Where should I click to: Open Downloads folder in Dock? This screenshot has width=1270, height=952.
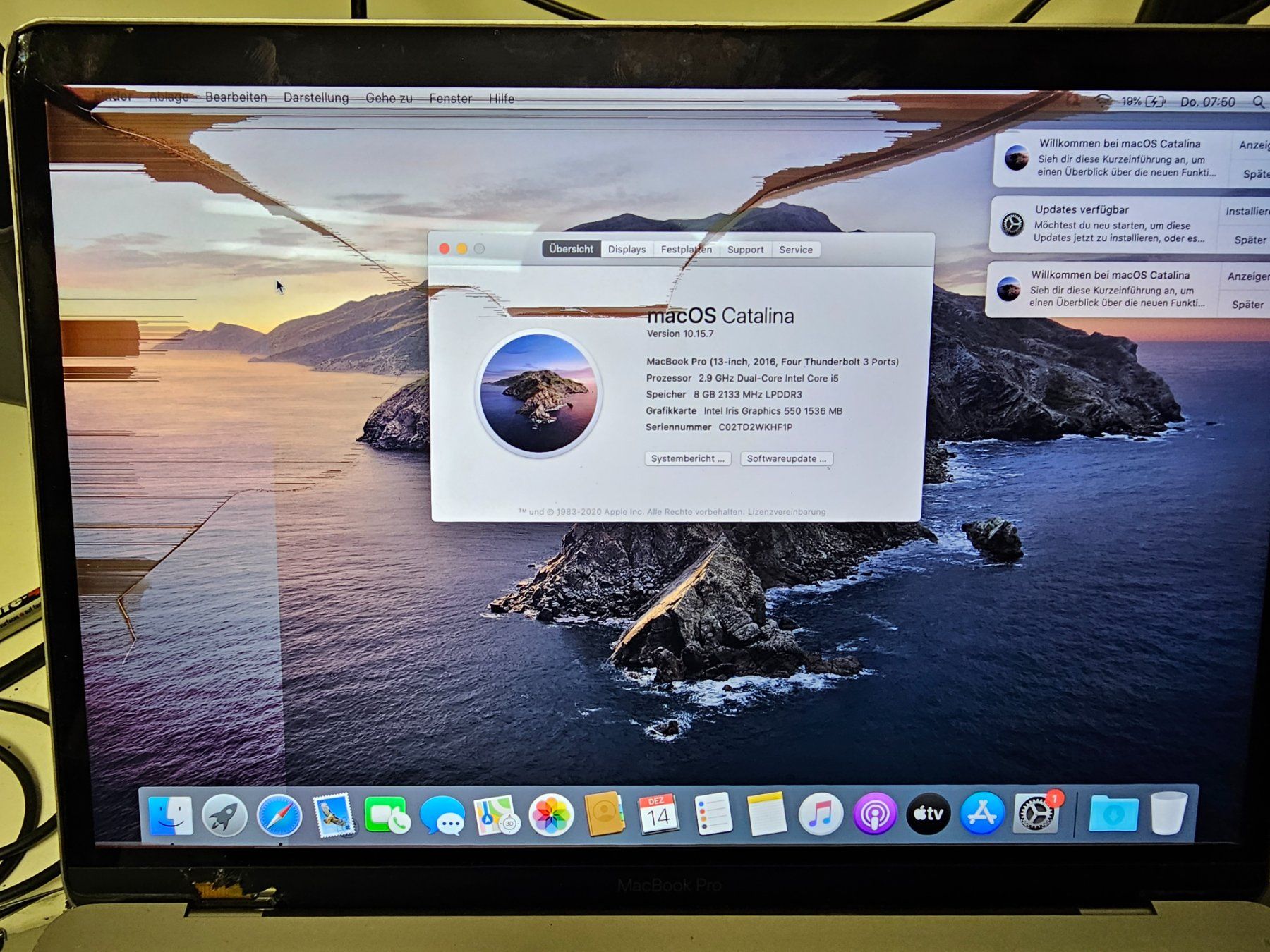coord(1113,813)
